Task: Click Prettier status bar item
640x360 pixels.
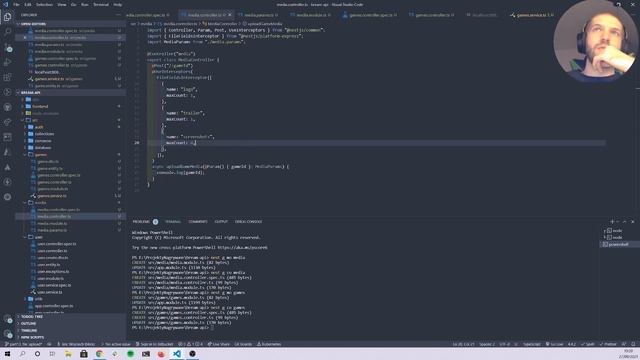Action: [x=608, y=344]
